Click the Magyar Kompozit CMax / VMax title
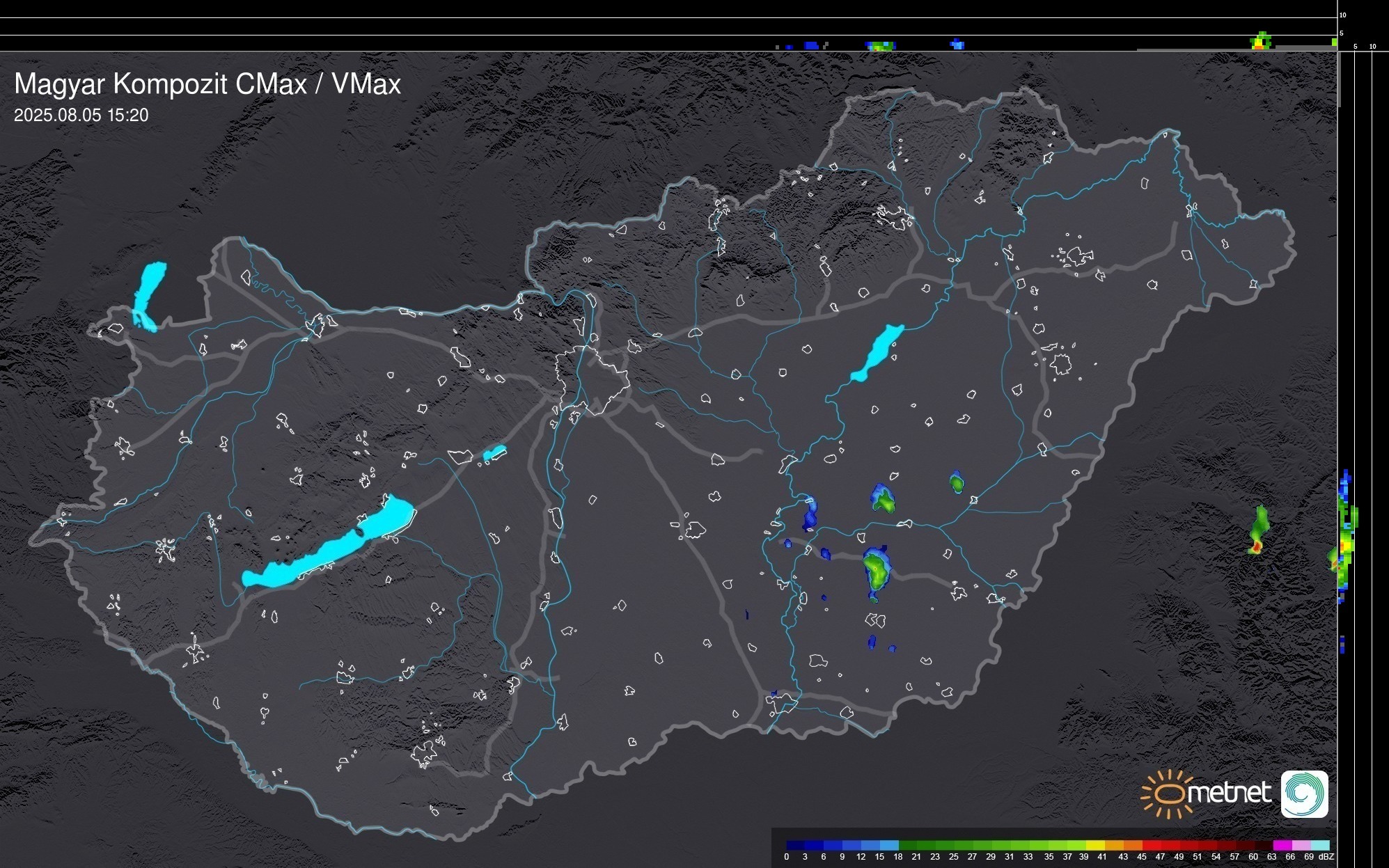The image size is (1389, 868). (x=207, y=84)
